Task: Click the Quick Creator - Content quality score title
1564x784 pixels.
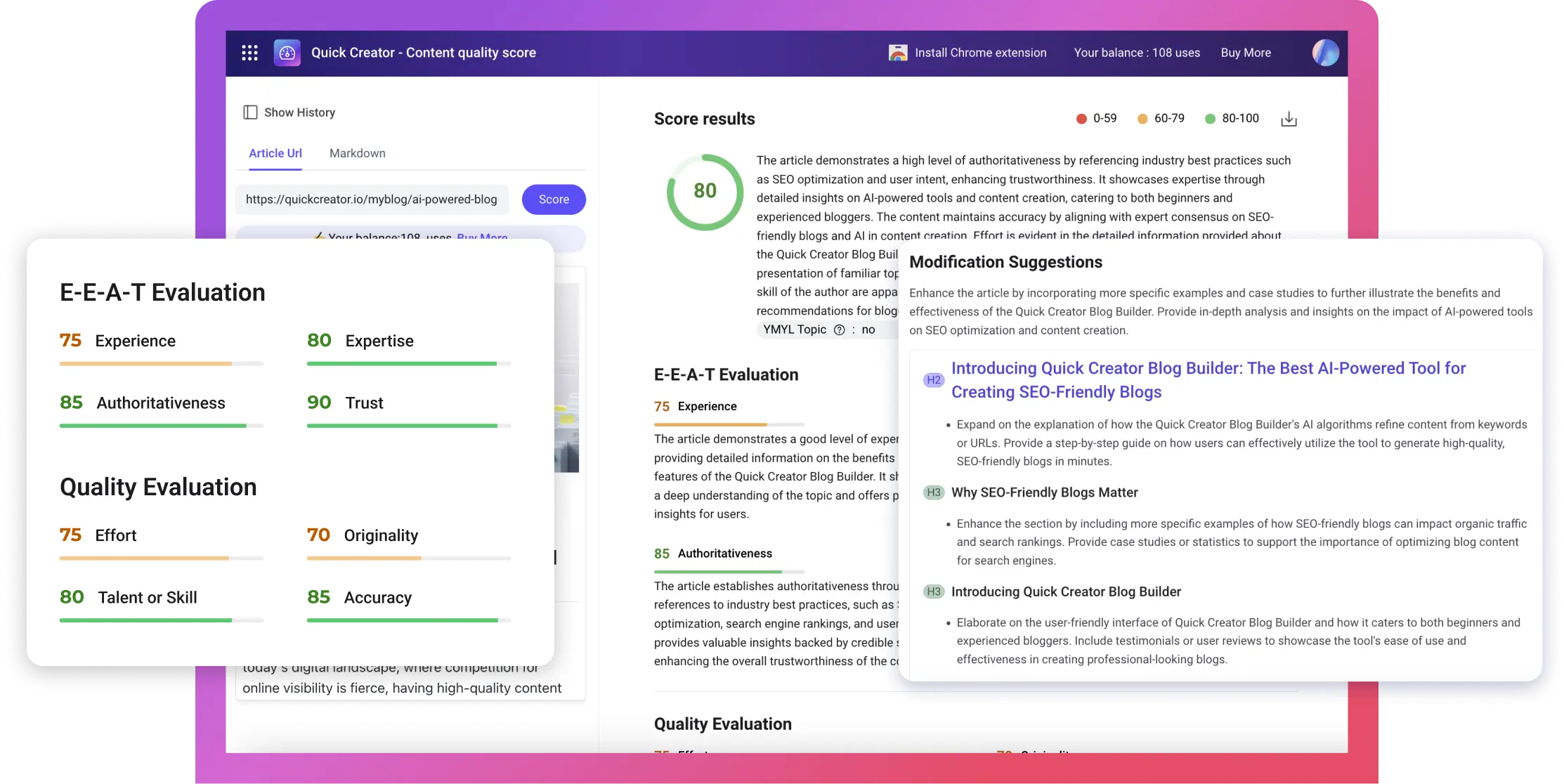Action: (x=423, y=53)
